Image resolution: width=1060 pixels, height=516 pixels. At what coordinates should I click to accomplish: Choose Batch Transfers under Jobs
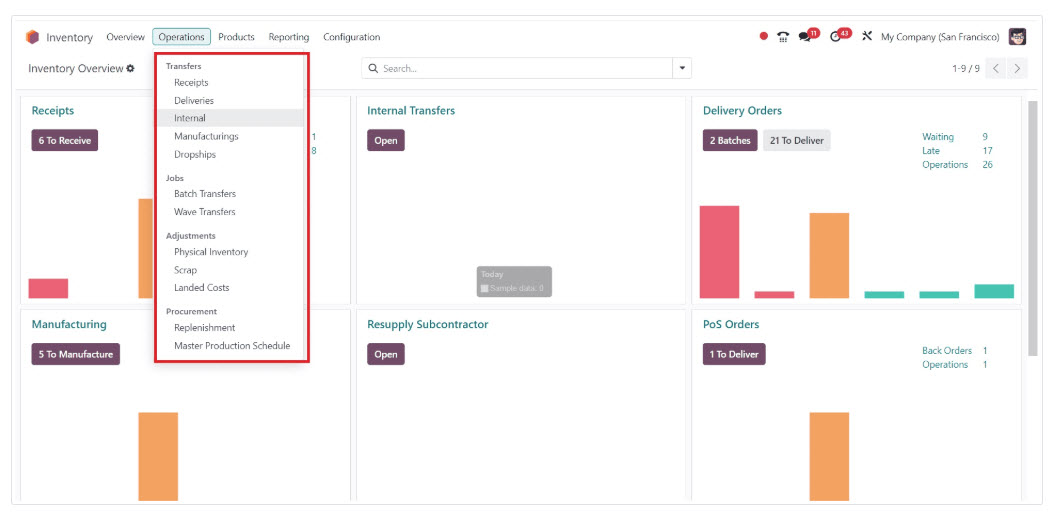click(x=205, y=194)
